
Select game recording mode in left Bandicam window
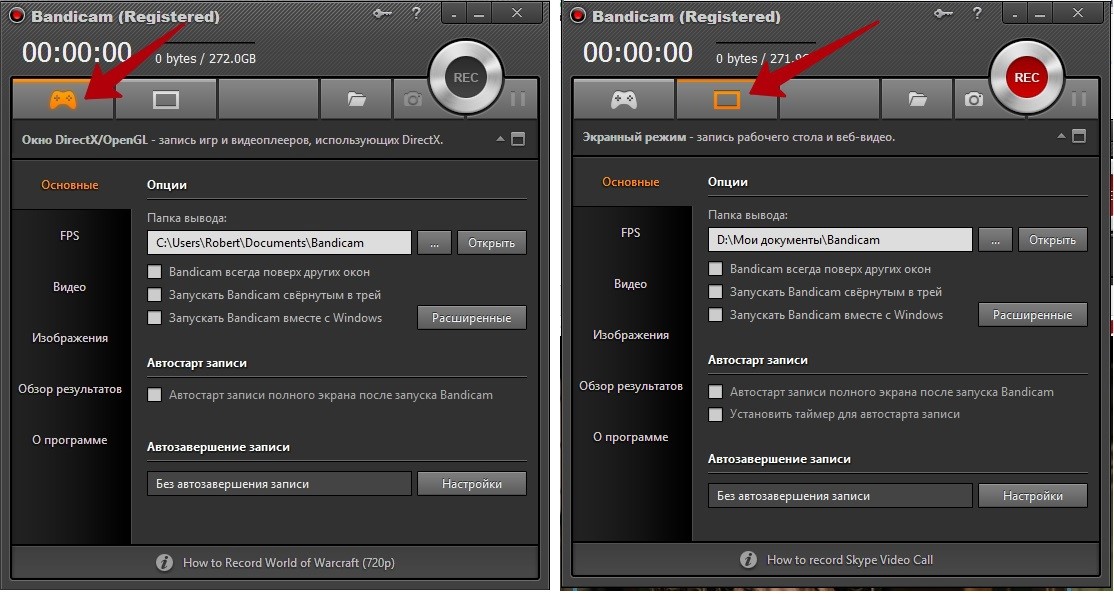[63, 99]
